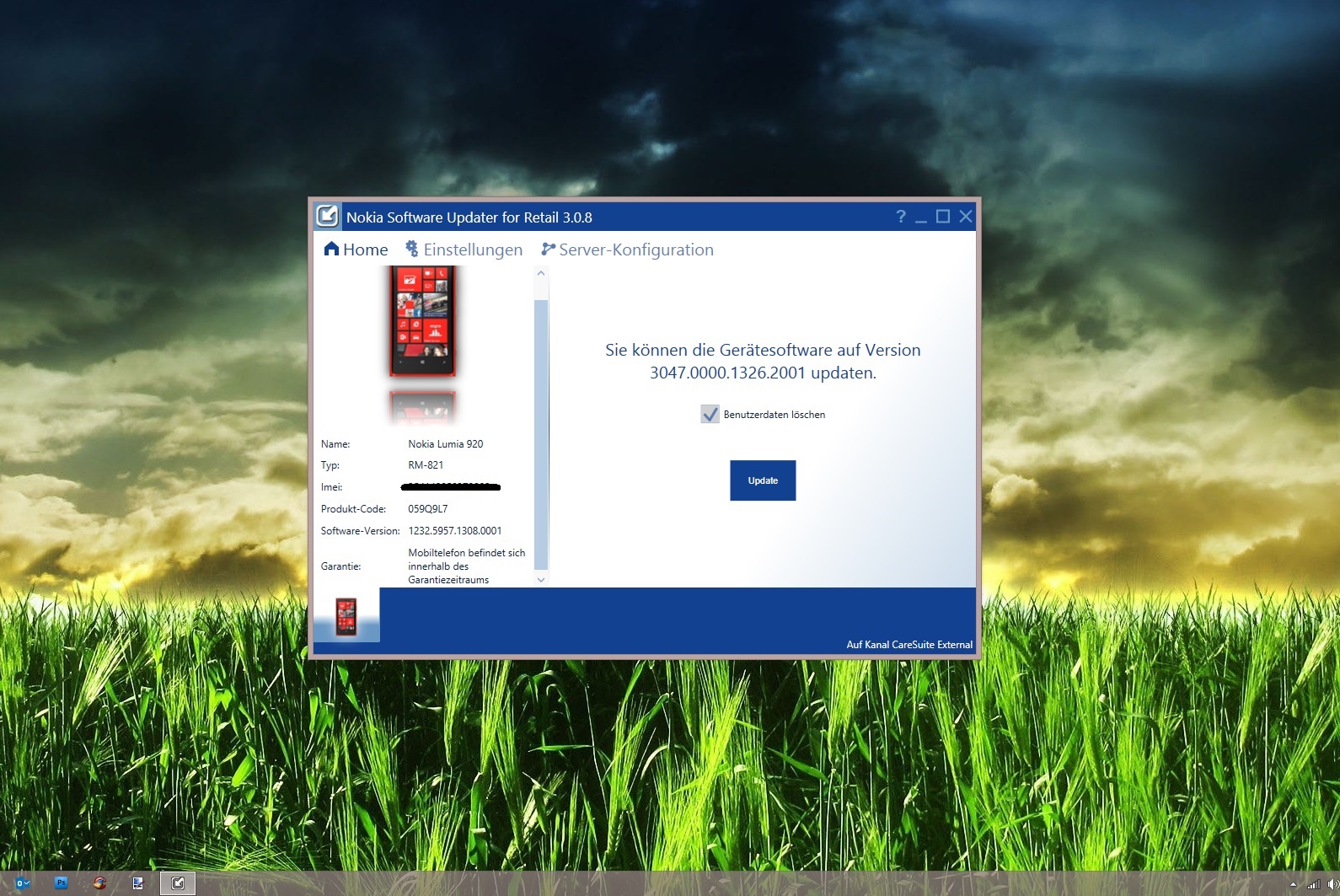The image size is (1340, 896).
Task: Click the Home house icon
Action: (331, 249)
